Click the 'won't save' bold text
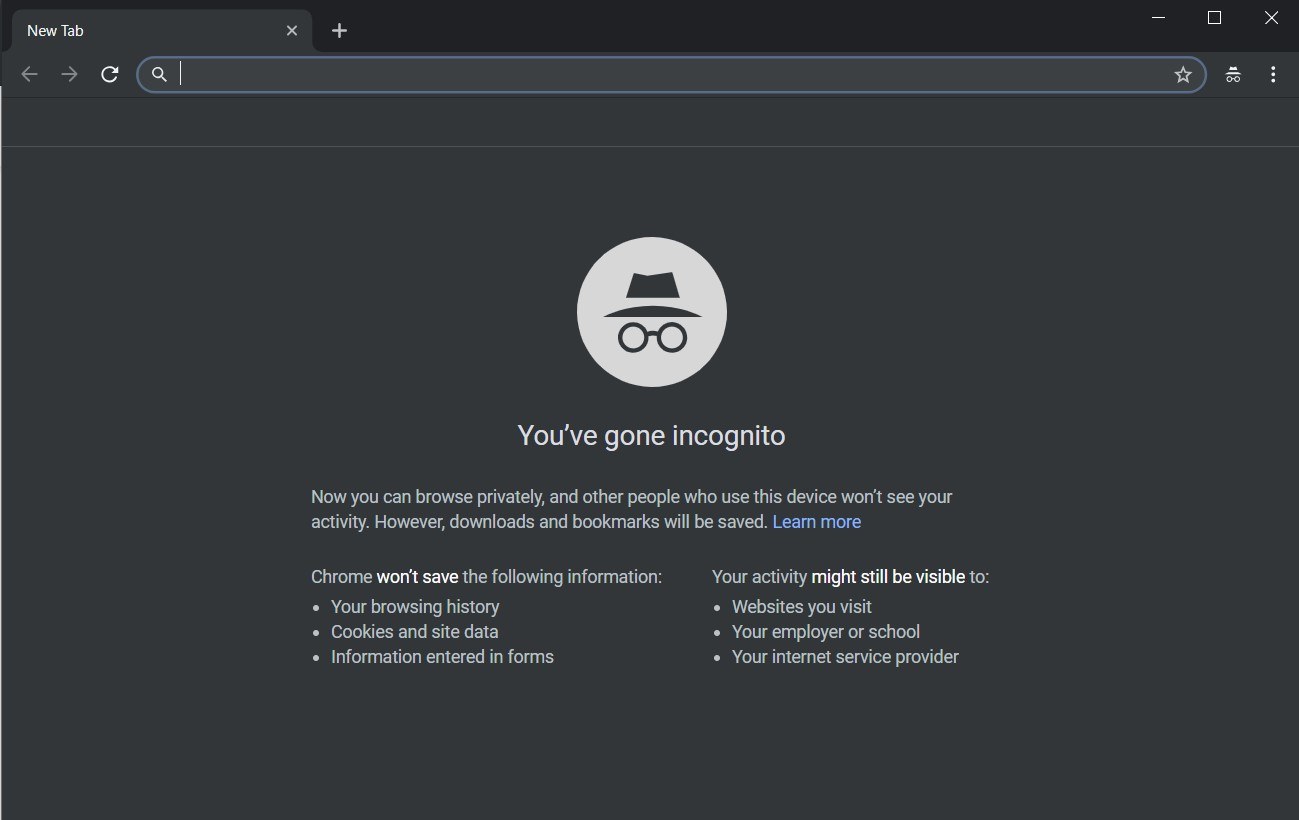Screen dimensions: 1299x820 click(x=417, y=576)
